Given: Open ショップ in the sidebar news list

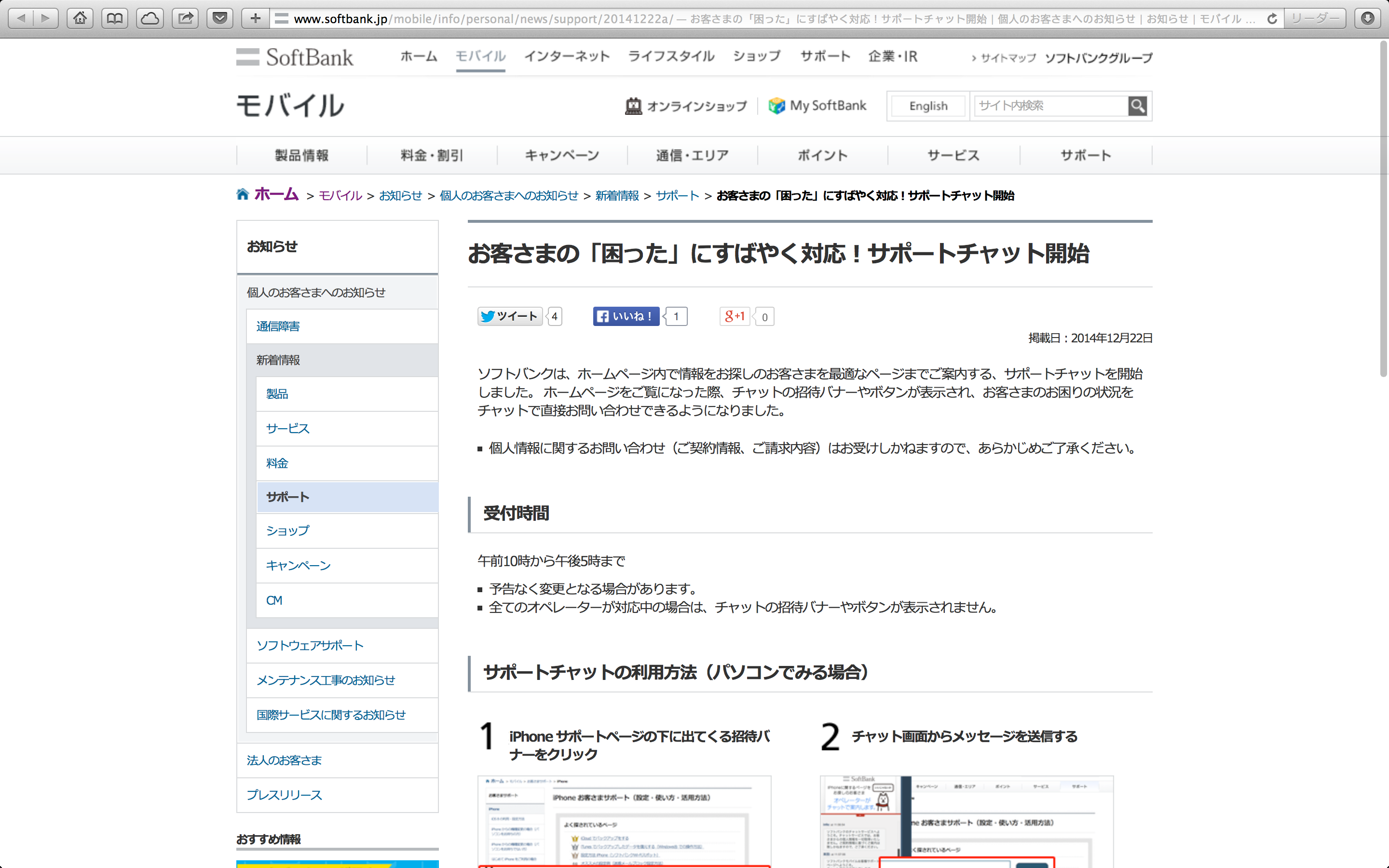Looking at the screenshot, I should pos(347,530).
